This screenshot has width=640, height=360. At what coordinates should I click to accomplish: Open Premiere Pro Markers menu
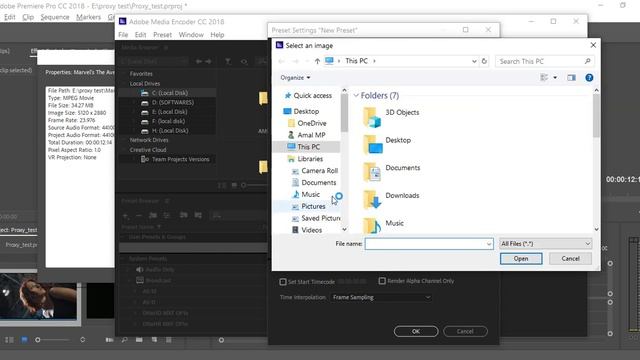88,17
